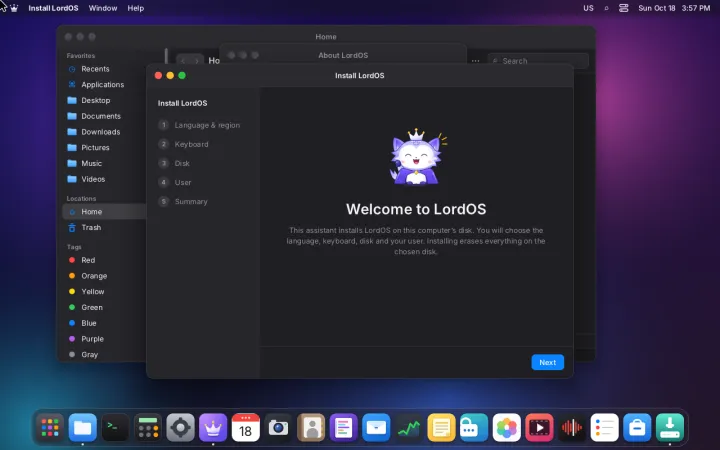Open the Videos folder in the sidebar
720x450 pixels.
104,179
